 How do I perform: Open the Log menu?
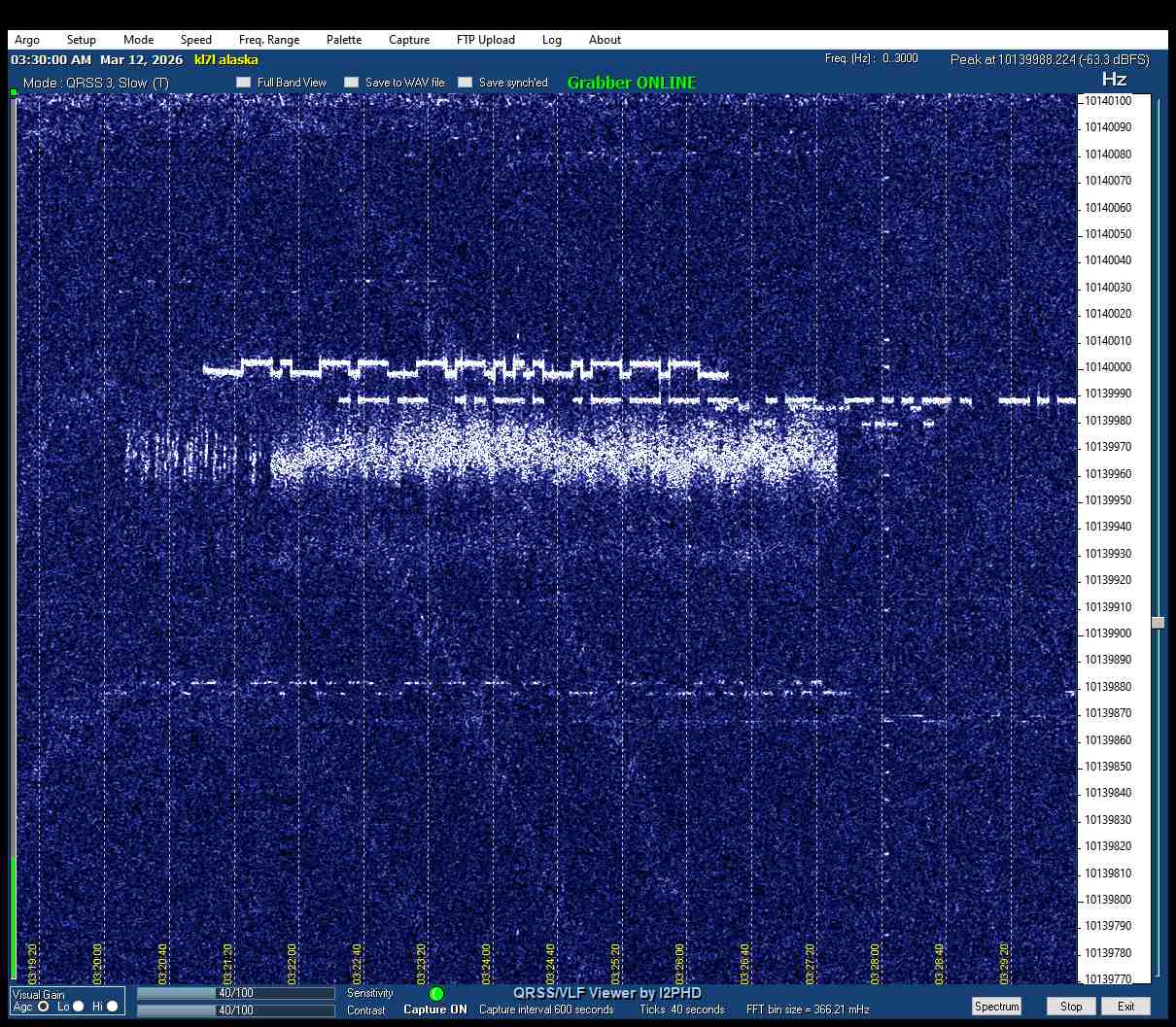552,40
